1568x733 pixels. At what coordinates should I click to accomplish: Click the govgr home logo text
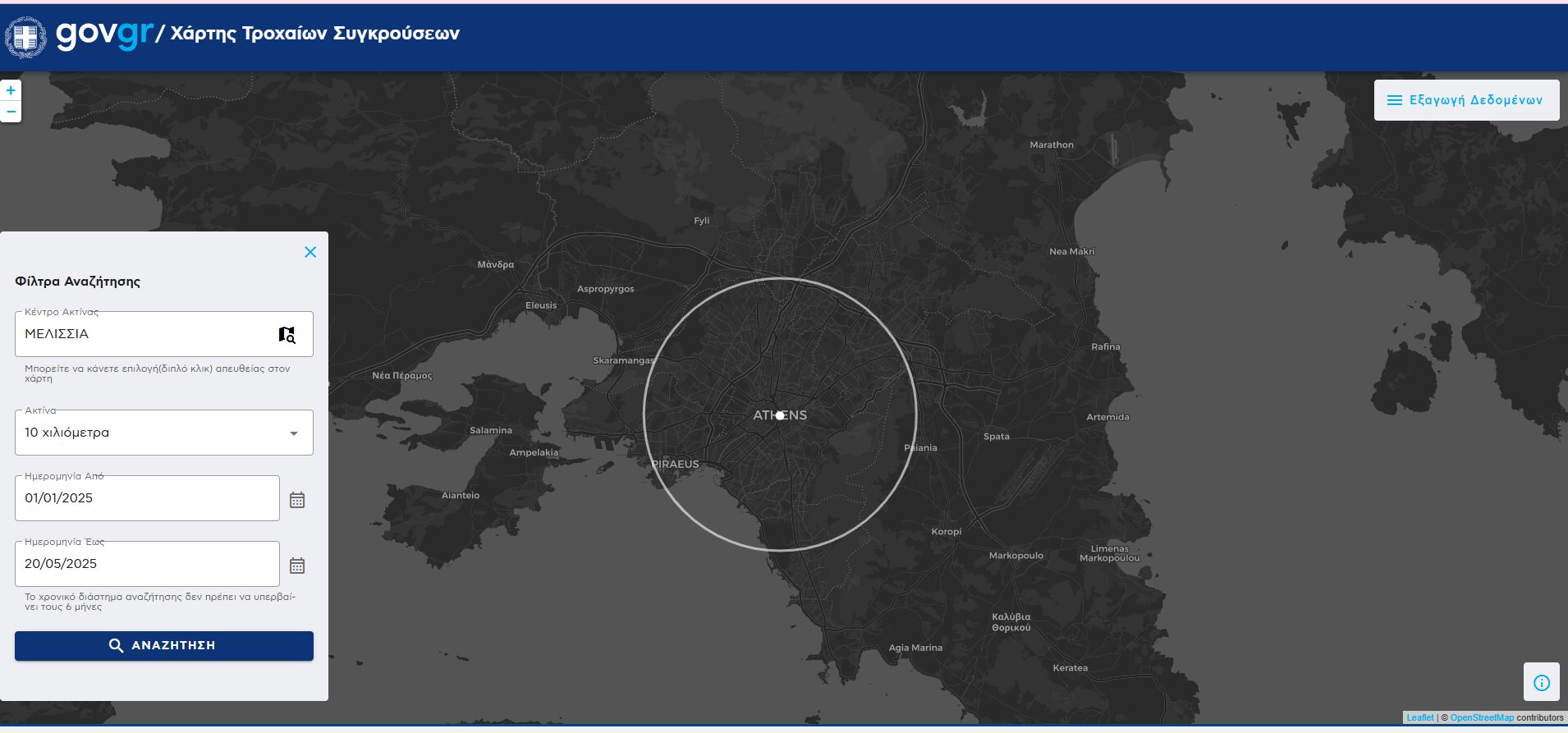(x=104, y=34)
